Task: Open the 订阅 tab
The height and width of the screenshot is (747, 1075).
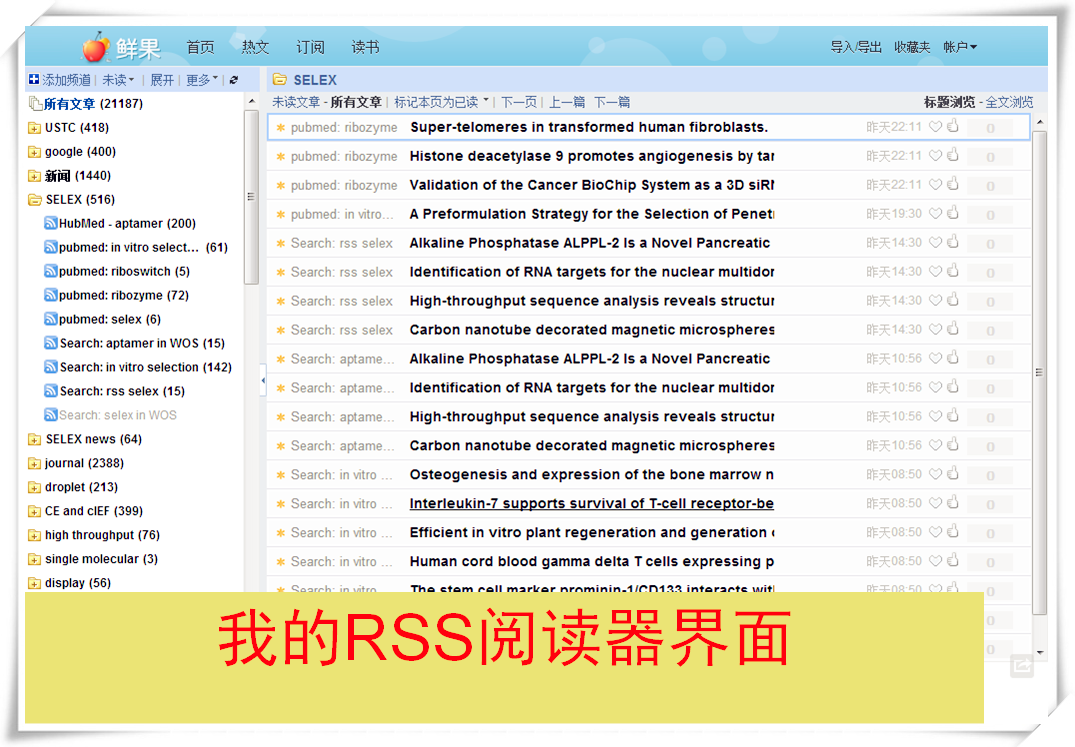Action: [x=310, y=47]
